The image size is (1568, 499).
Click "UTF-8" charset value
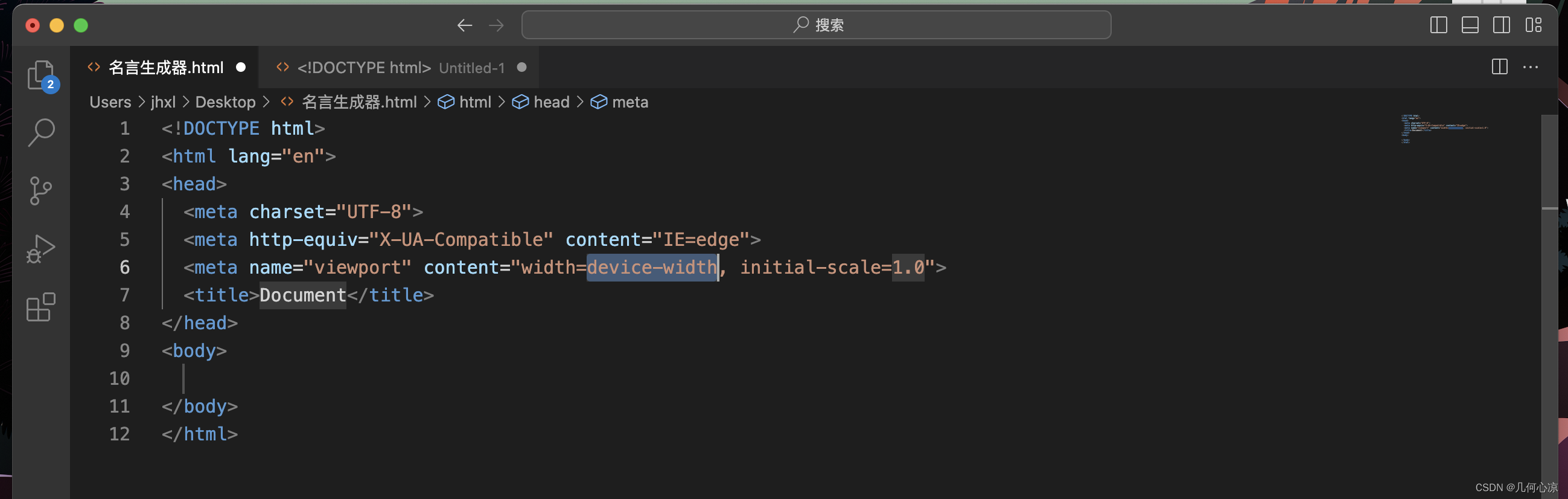click(x=374, y=212)
